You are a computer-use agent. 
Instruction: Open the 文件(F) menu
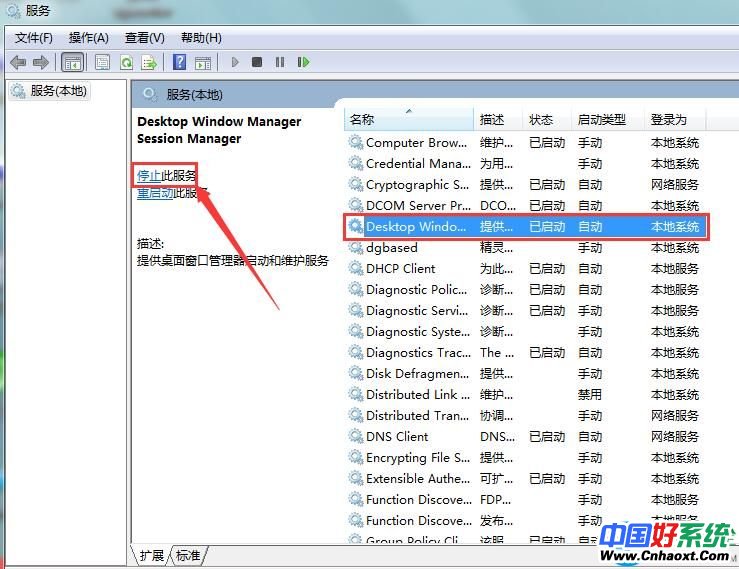pyautogui.click(x=34, y=38)
